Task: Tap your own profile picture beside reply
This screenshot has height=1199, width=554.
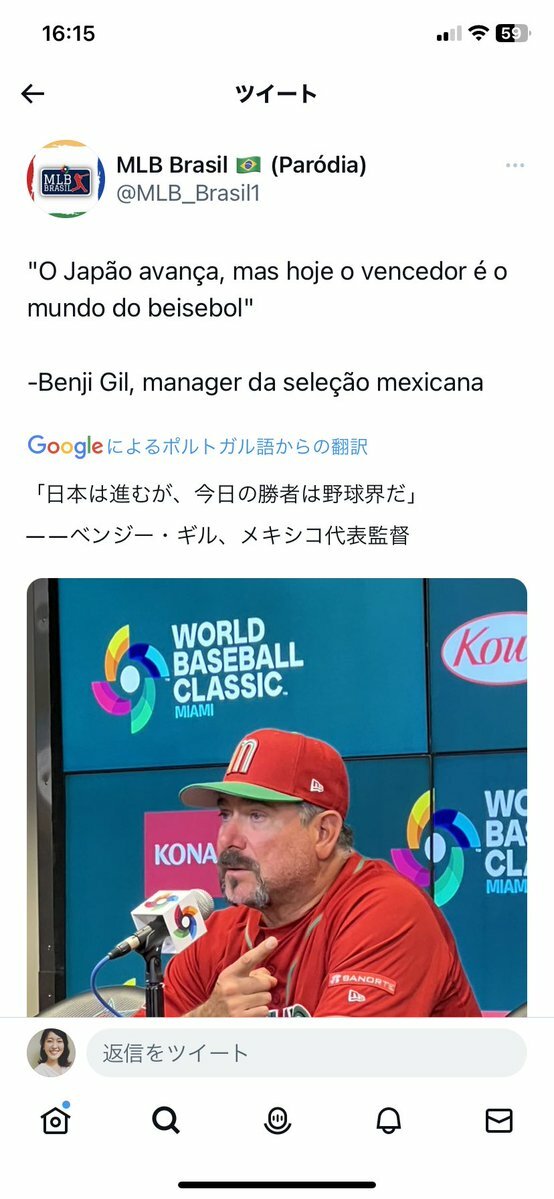Action: pyautogui.click(x=51, y=1053)
